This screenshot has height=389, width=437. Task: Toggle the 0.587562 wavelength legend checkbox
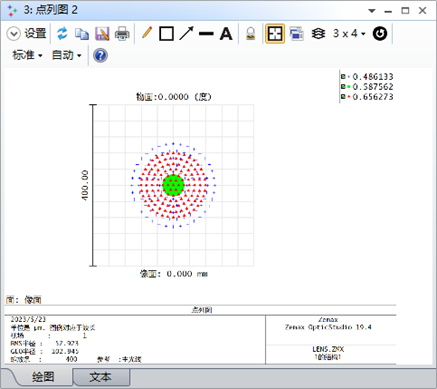coord(343,87)
